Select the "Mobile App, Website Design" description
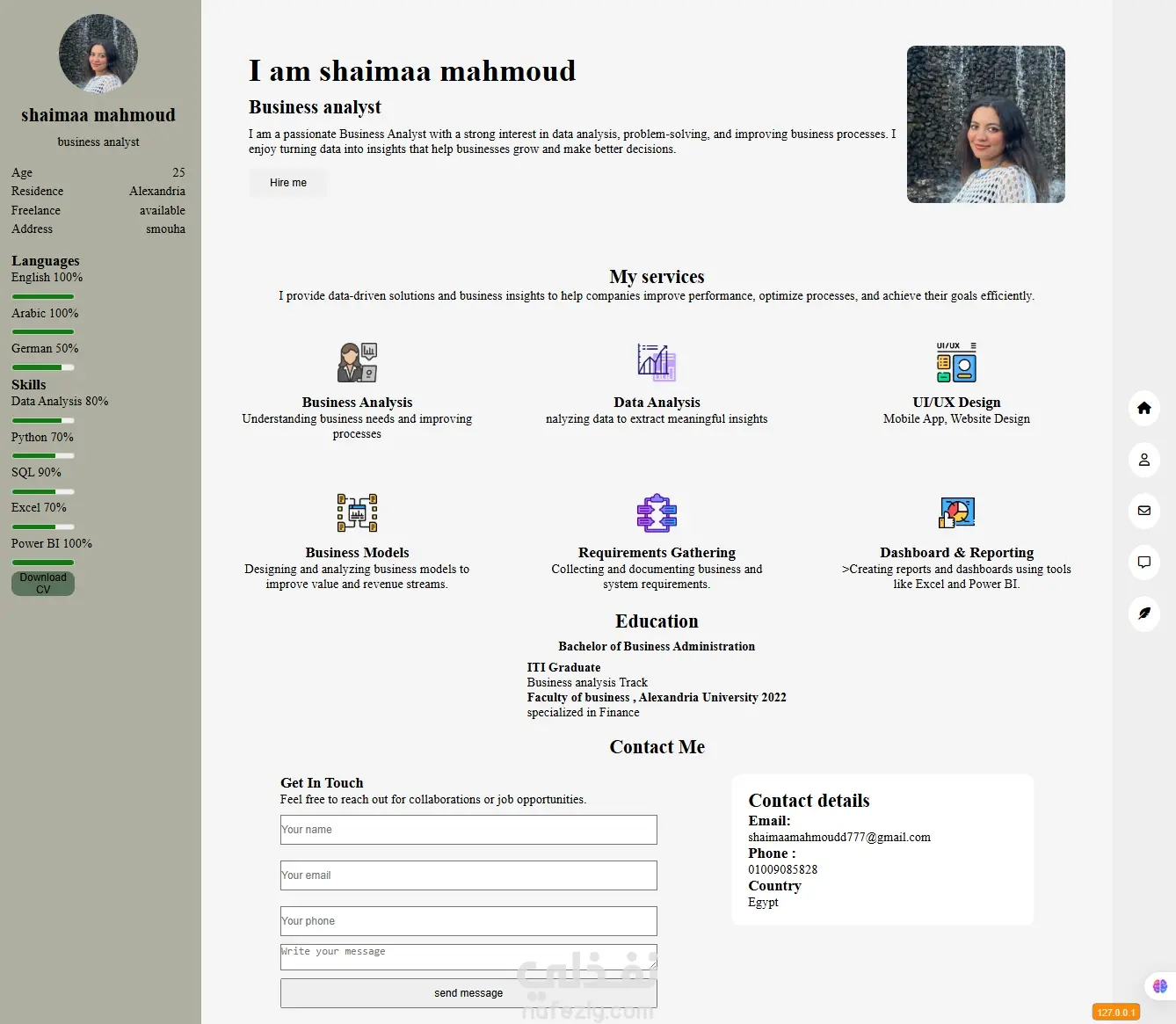Viewport: 1176px width, 1024px height. 956,419
